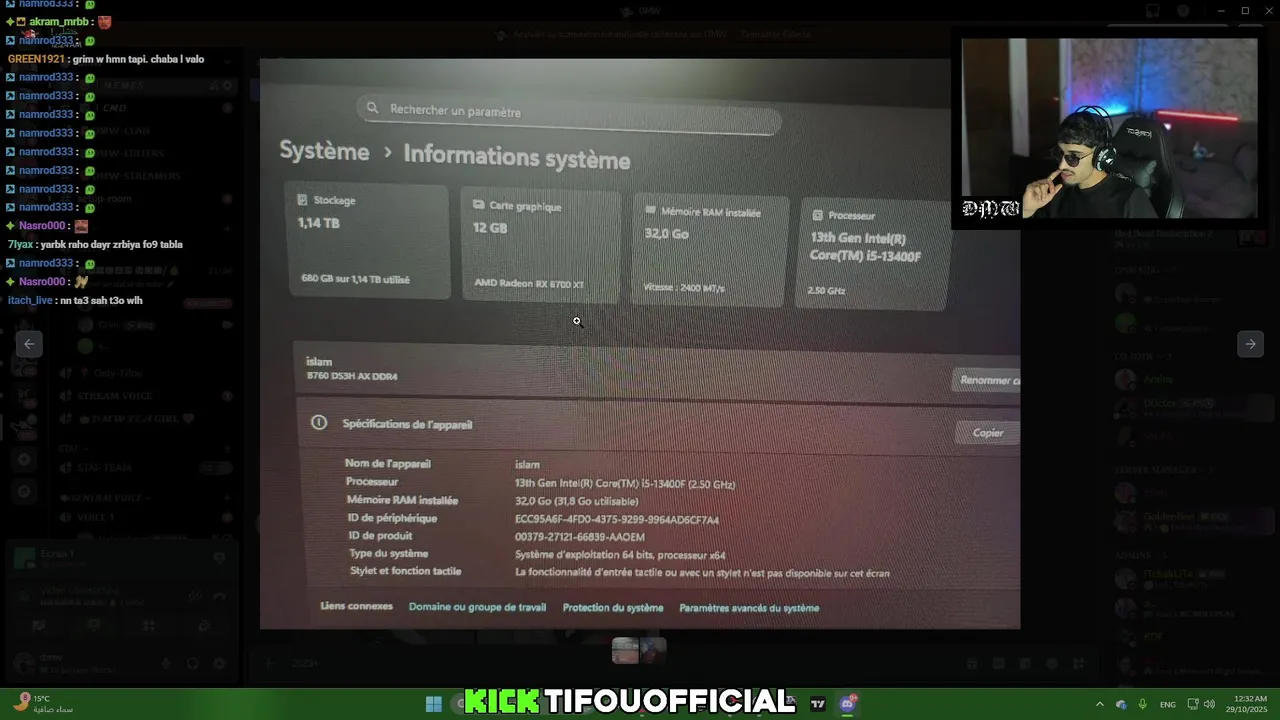Click the Discord inbox icon in title bar
The width and height of the screenshot is (1280, 720).
[x=1152, y=11]
